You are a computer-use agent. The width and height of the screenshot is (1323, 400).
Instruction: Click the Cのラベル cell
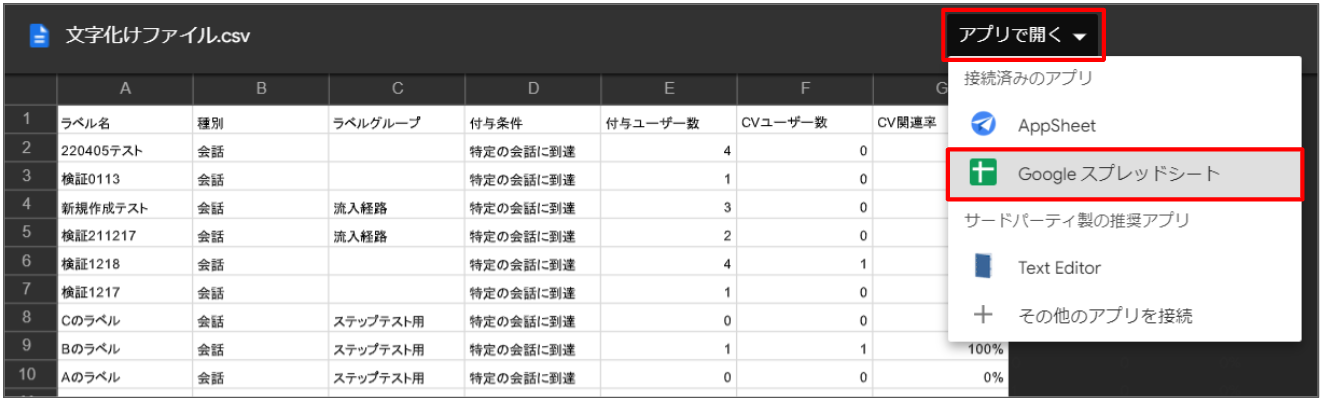coord(91,321)
